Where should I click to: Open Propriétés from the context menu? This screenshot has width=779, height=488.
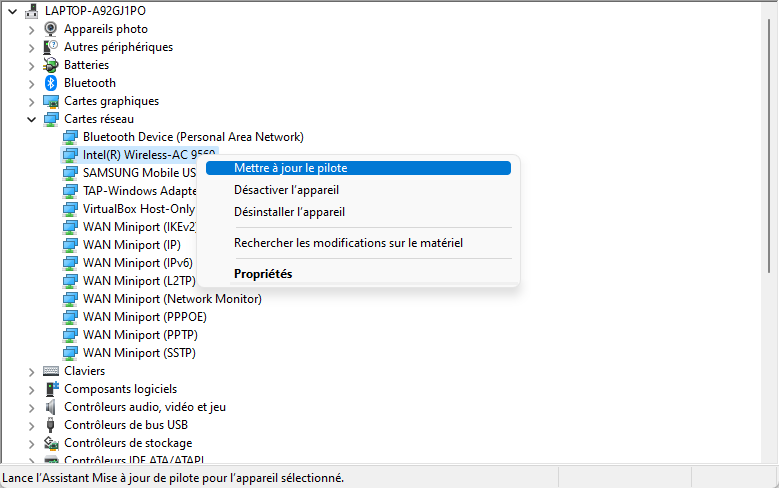tap(358, 274)
